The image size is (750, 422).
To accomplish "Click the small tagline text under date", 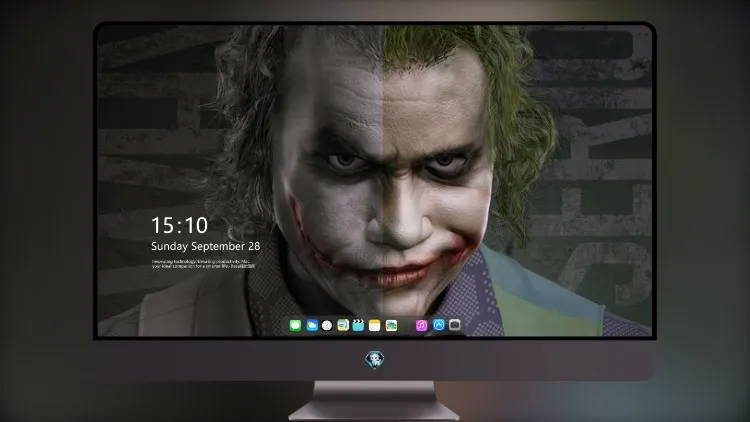I will (x=203, y=264).
